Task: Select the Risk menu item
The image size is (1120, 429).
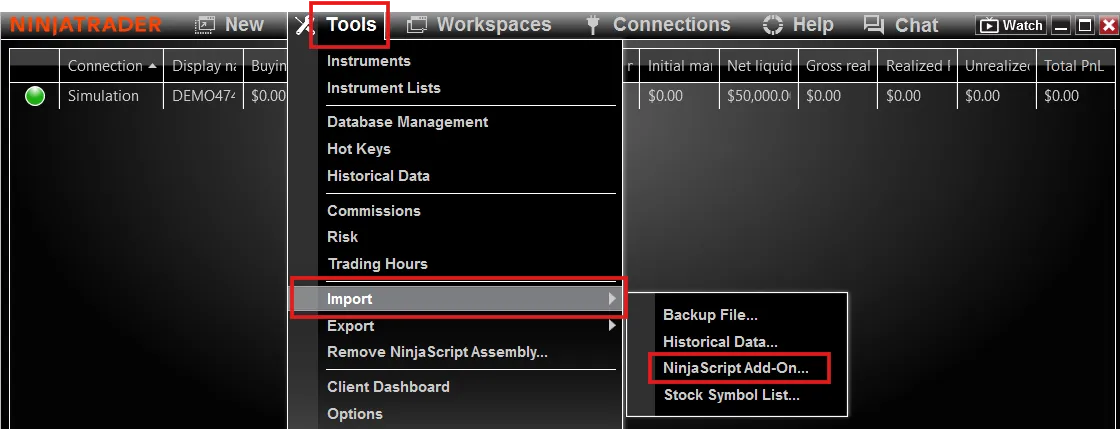Action: point(342,237)
